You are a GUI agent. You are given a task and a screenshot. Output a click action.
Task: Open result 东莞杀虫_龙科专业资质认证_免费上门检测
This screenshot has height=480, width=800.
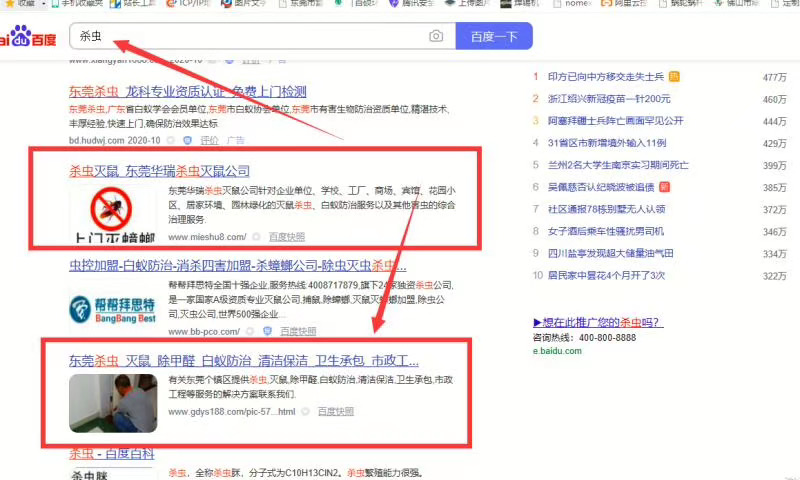tap(188, 92)
